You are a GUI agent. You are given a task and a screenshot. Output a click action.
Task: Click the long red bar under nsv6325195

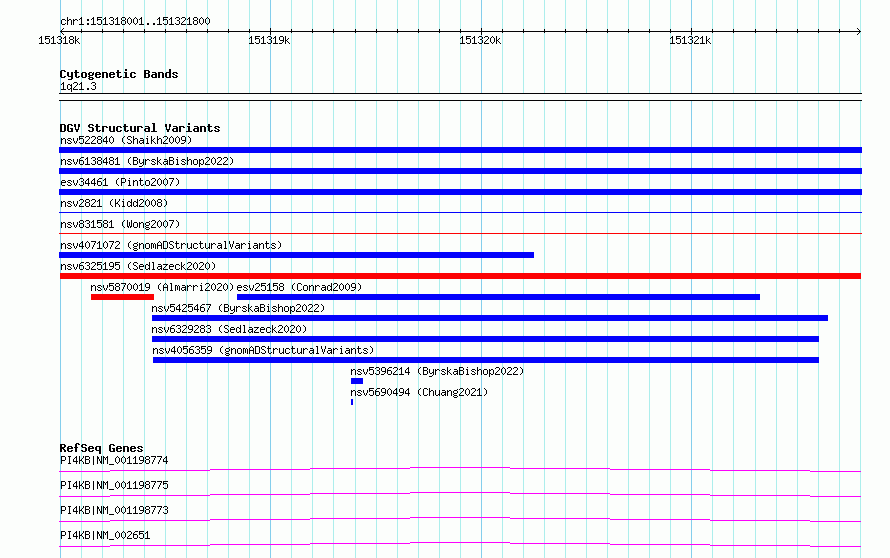tap(460, 276)
